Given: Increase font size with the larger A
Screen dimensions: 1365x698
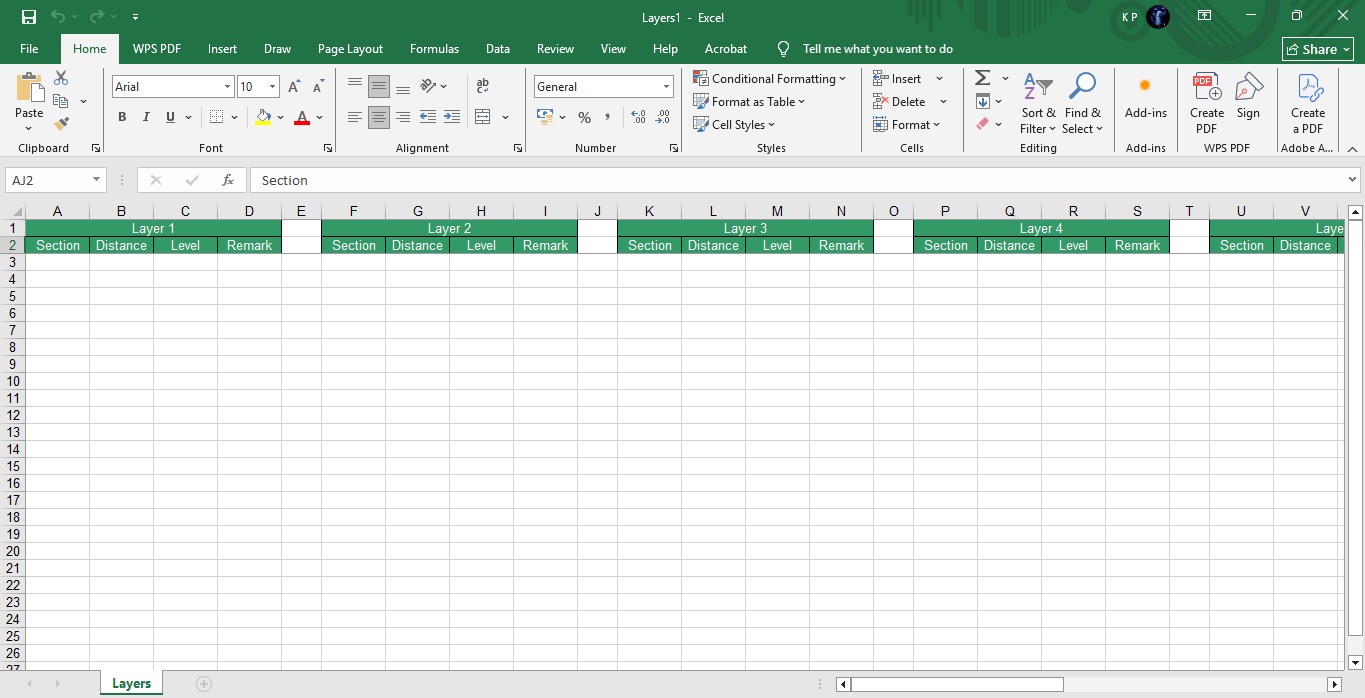Looking at the screenshot, I should (x=295, y=87).
